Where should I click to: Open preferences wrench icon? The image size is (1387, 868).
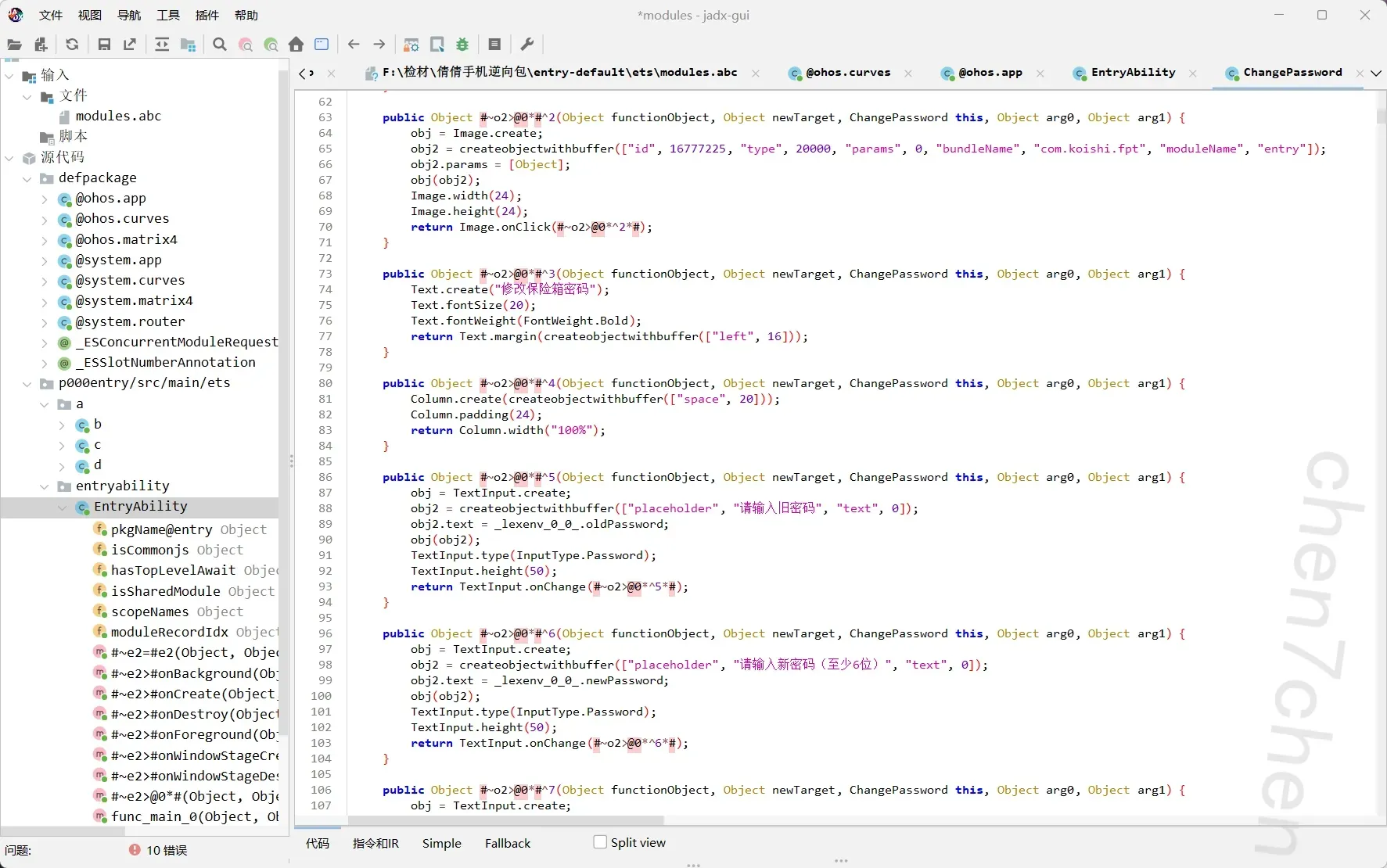[527, 45]
